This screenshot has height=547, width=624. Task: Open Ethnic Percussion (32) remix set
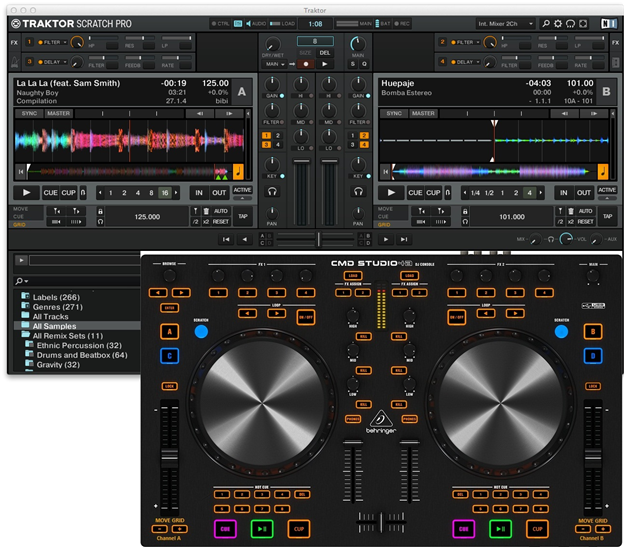[x=79, y=345]
